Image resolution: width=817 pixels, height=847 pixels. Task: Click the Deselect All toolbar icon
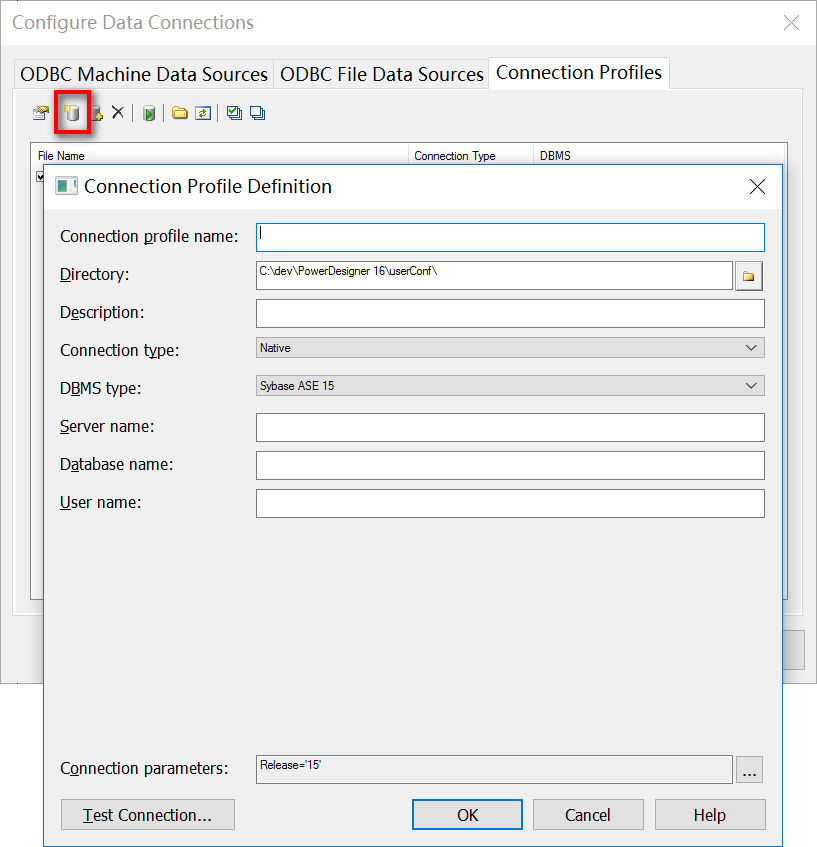[x=257, y=113]
